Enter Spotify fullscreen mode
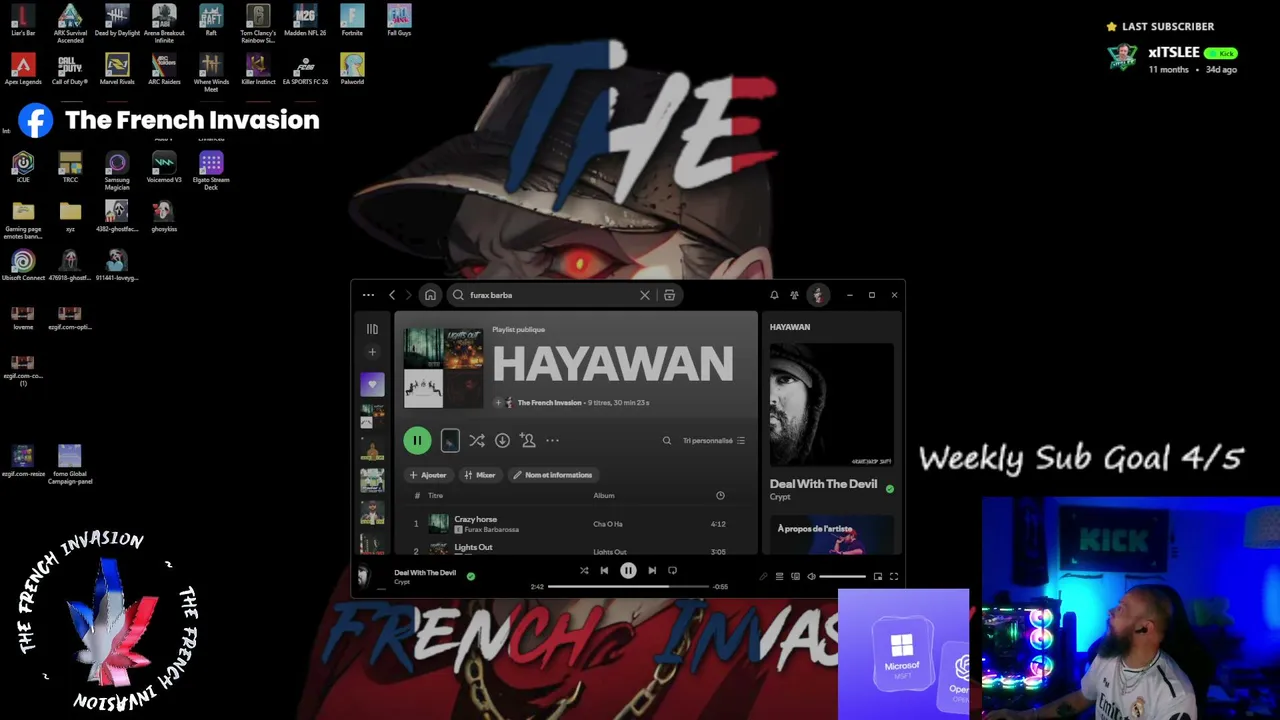 click(894, 577)
